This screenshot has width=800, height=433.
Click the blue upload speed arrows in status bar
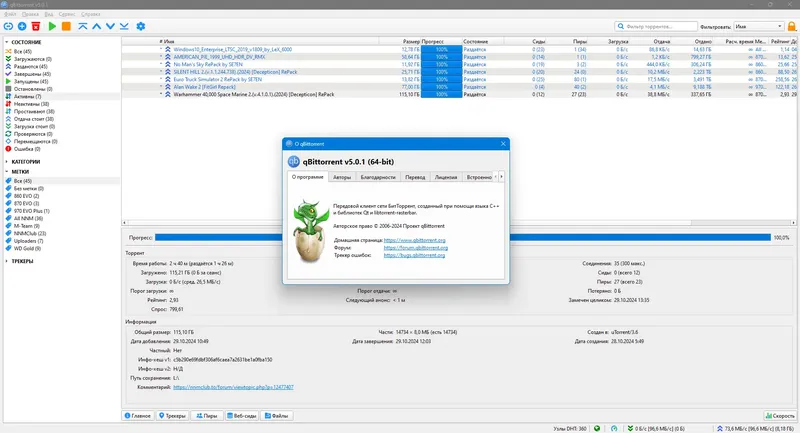click(x=720, y=428)
